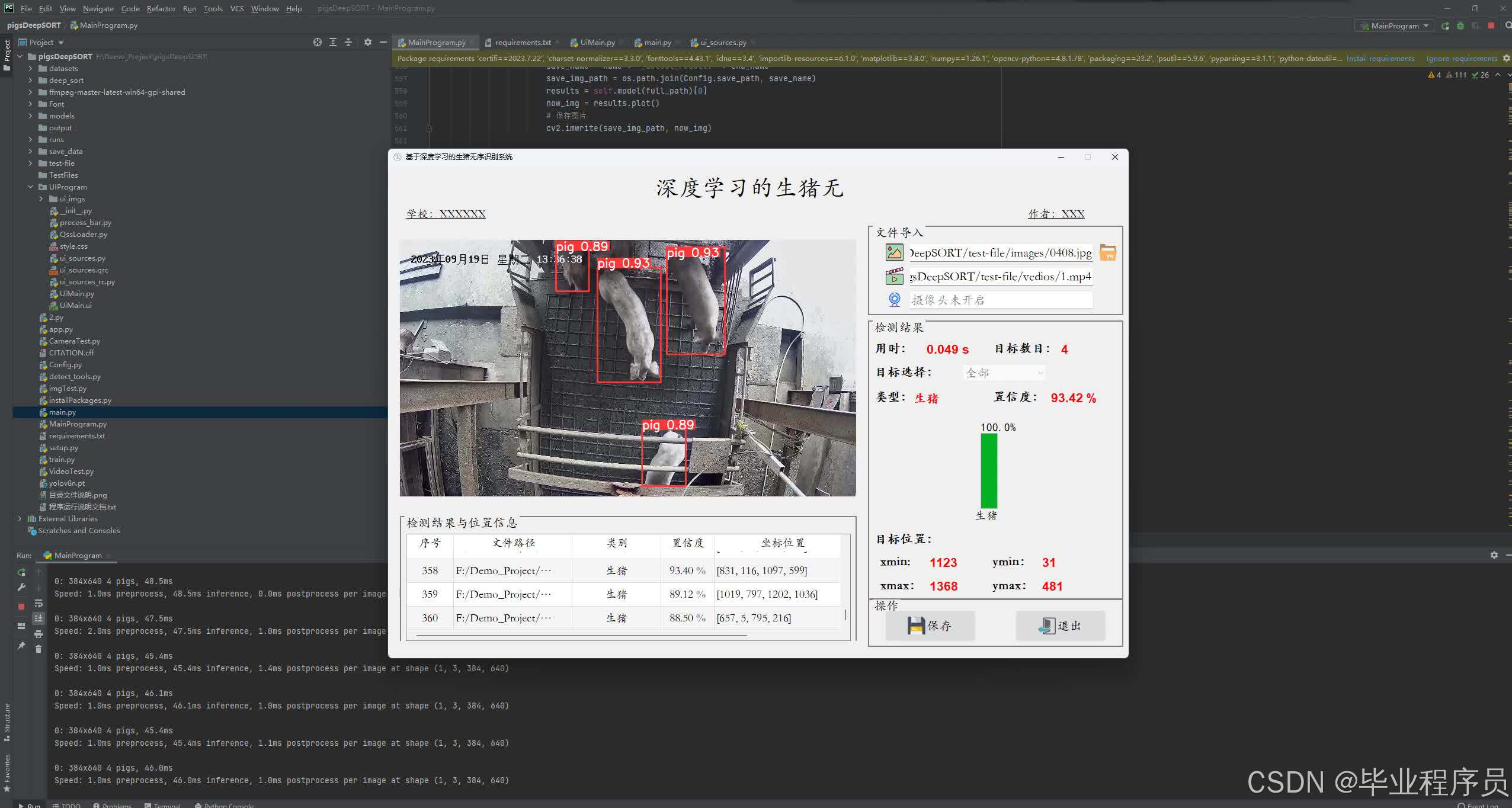1512x808 pixels.
Task: Click the video path input field
Action: (1001, 277)
